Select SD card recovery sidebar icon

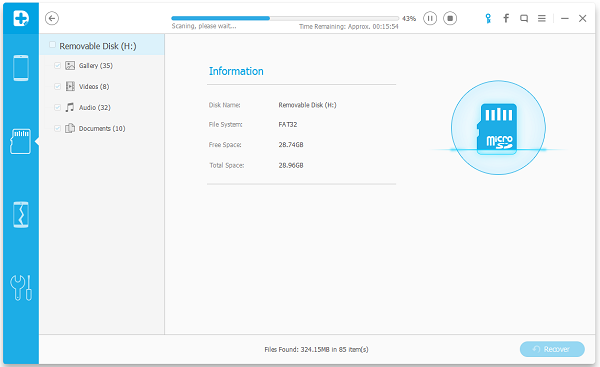(20, 141)
